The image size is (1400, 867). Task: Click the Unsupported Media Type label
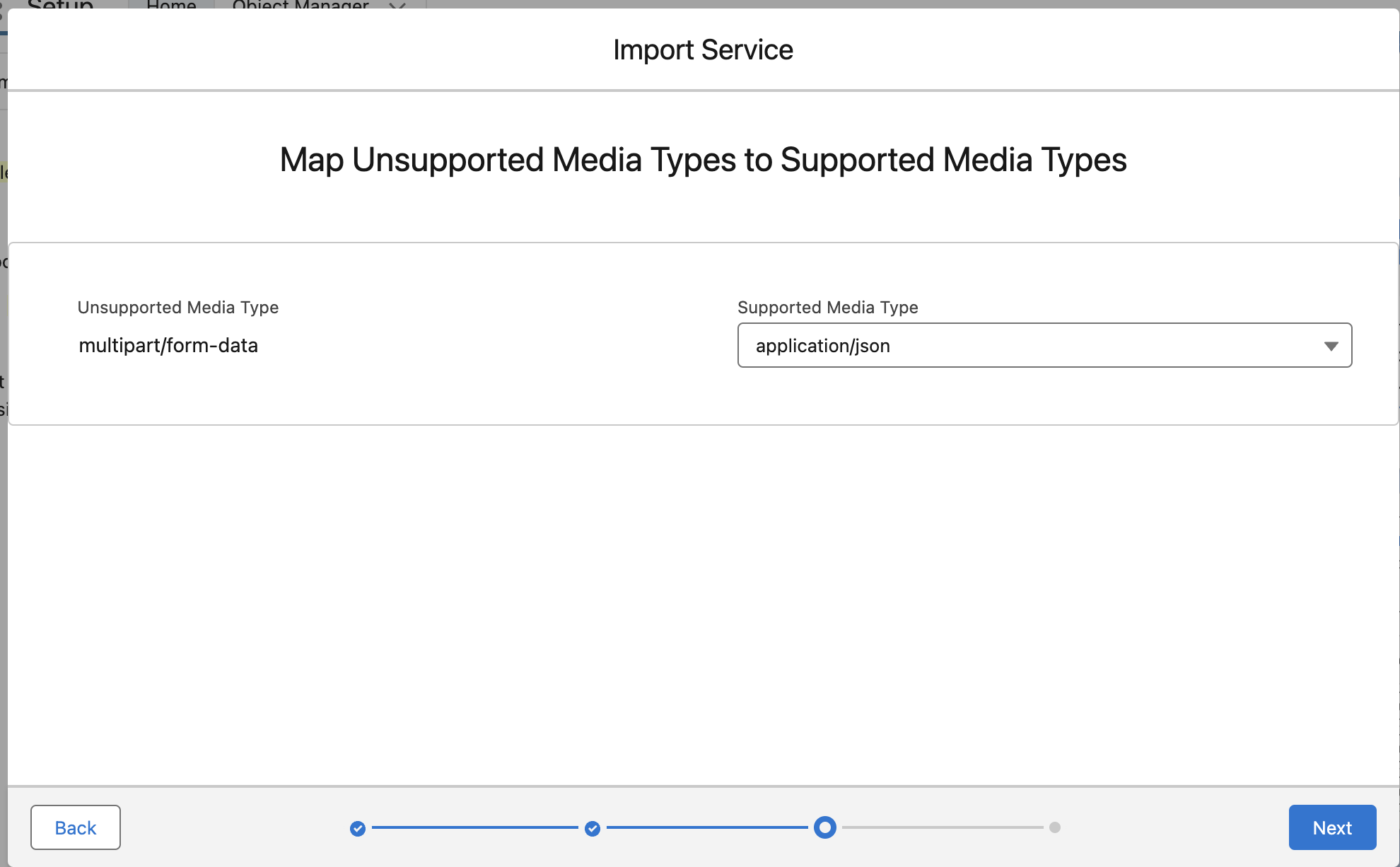click(x=178, y=308)
